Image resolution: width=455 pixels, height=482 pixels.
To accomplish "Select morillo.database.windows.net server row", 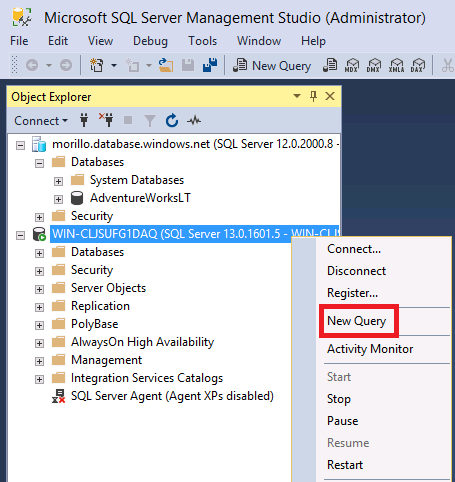I will (x=196, y=144).
